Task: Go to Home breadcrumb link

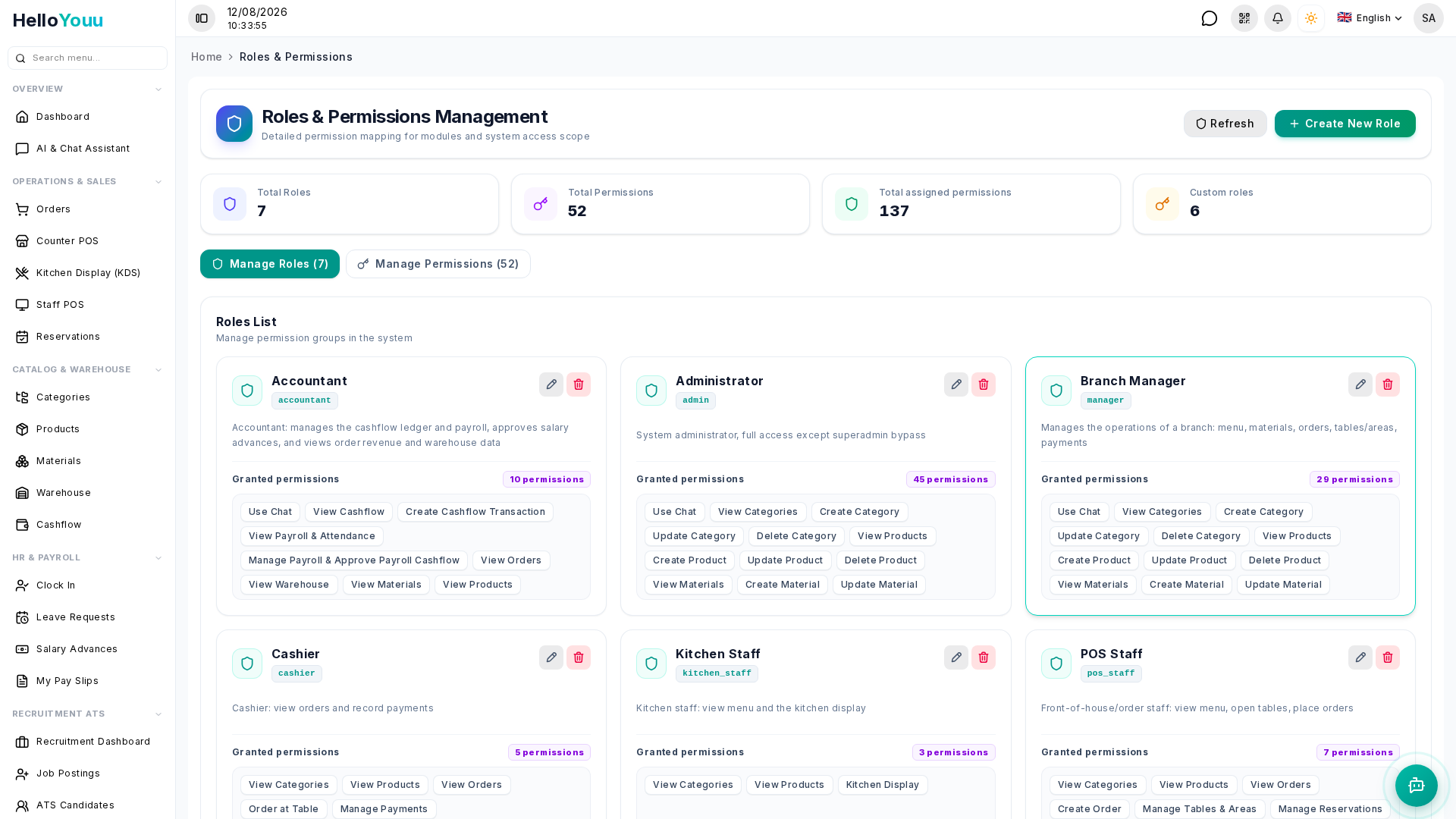Action: (x=206, y=57)
